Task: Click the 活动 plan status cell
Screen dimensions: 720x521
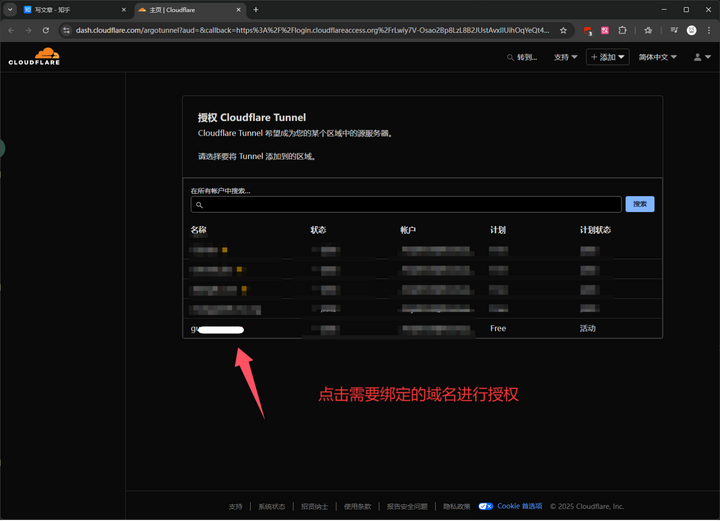Action: click(x=587, y=329)
